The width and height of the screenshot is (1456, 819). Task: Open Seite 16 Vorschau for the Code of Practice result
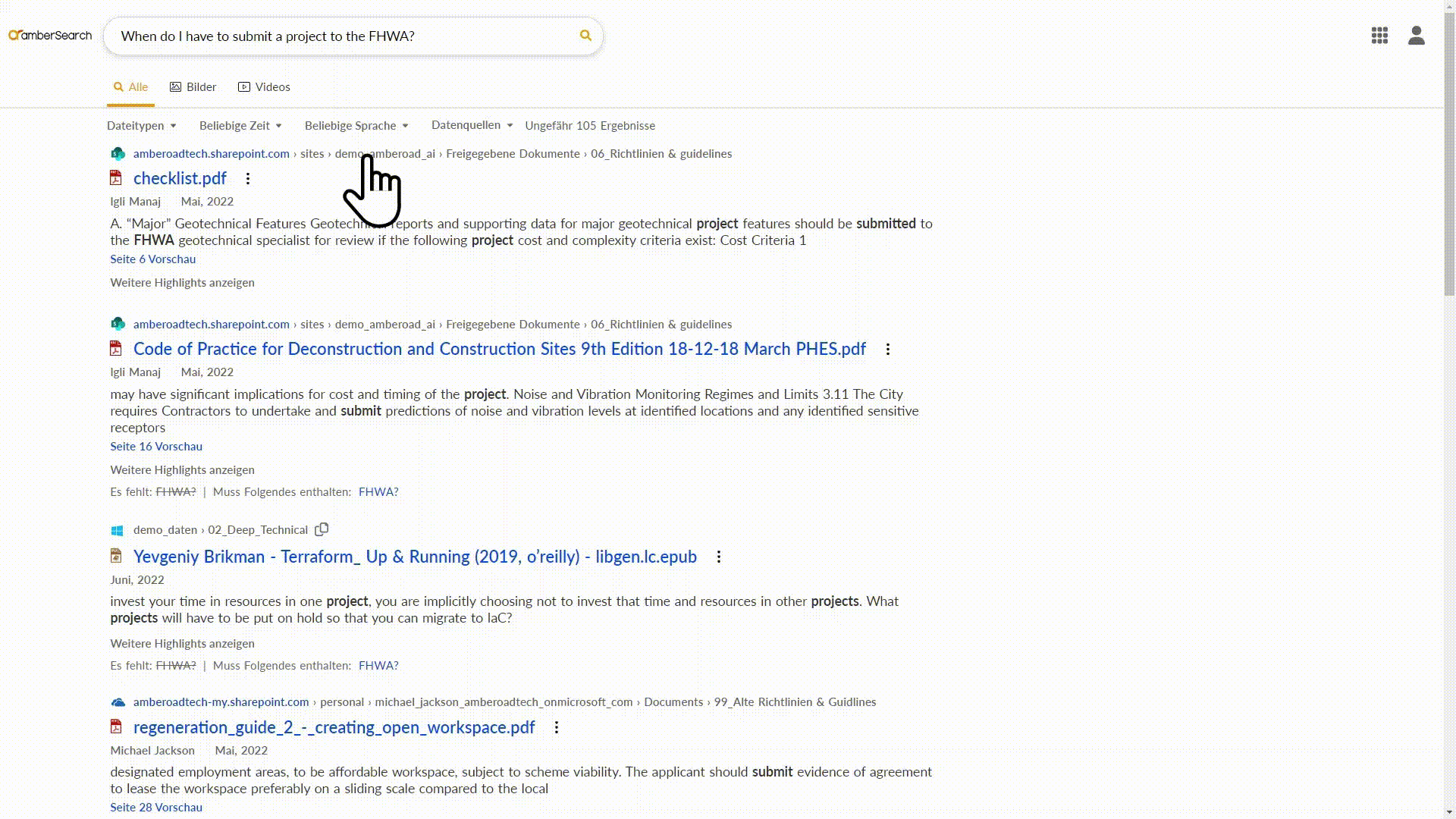156,446
